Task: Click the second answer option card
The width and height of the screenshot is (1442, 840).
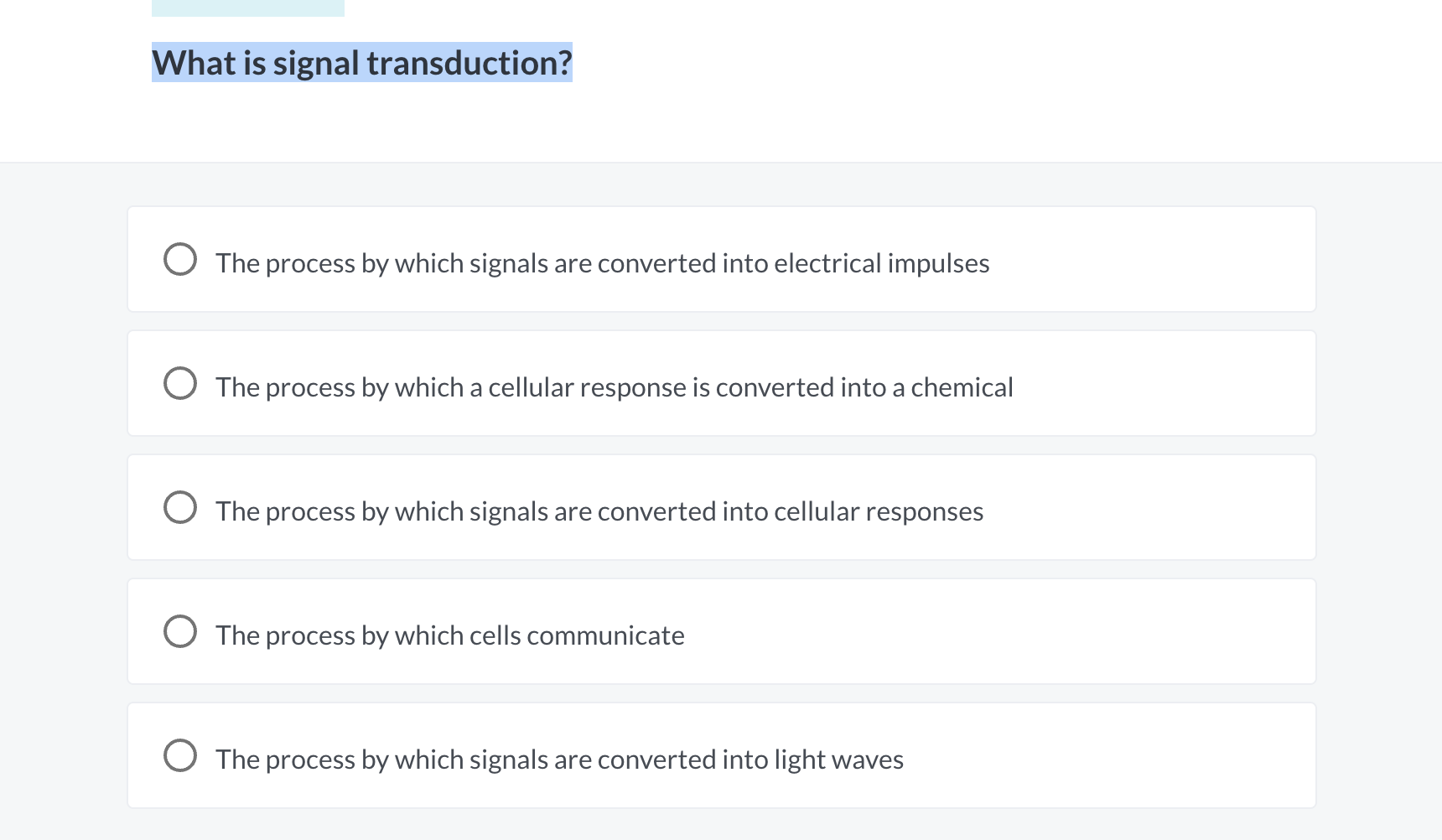Action: [721, 383]
